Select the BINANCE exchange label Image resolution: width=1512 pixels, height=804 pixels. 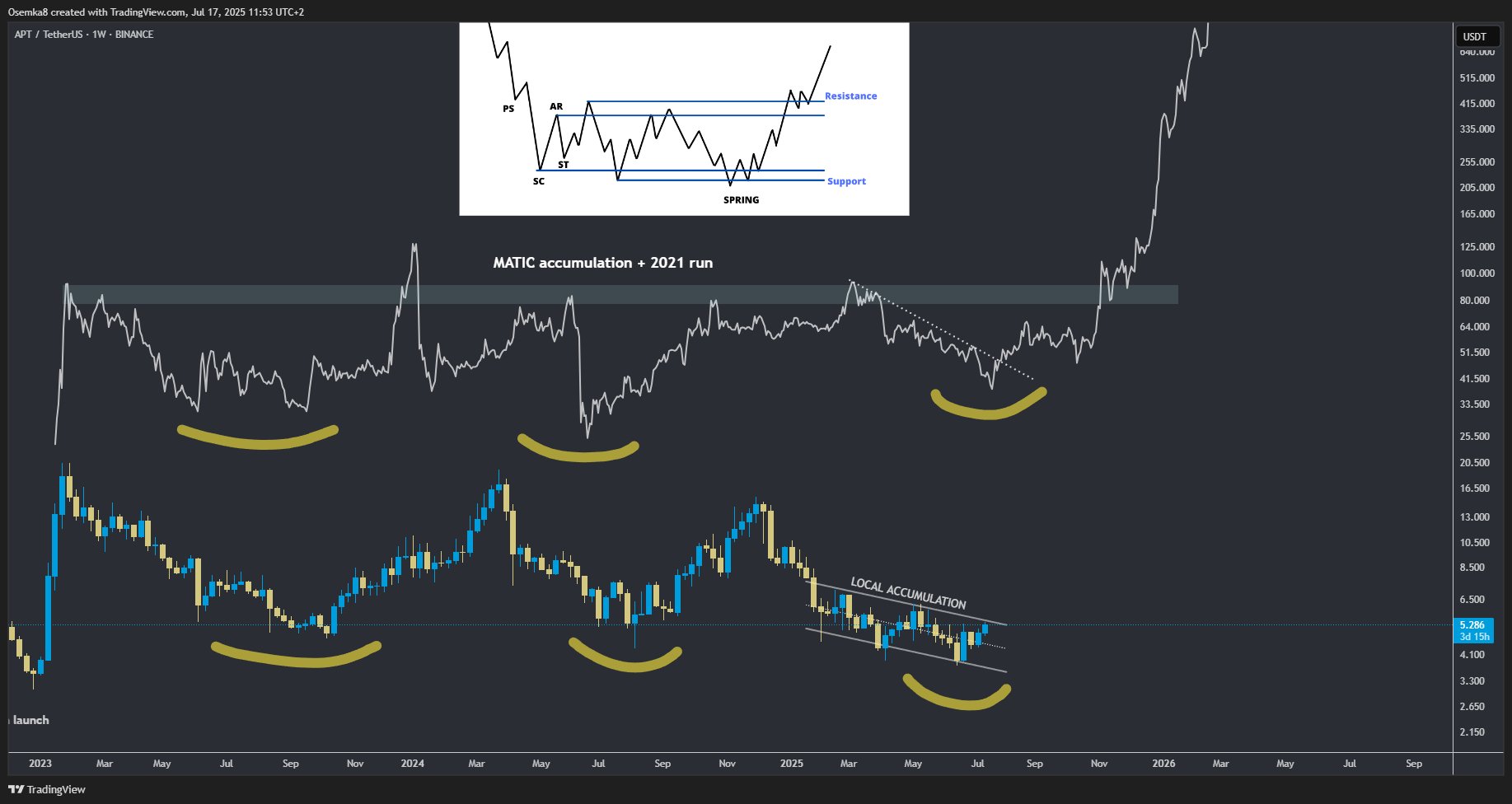click(x=134, y=35)
